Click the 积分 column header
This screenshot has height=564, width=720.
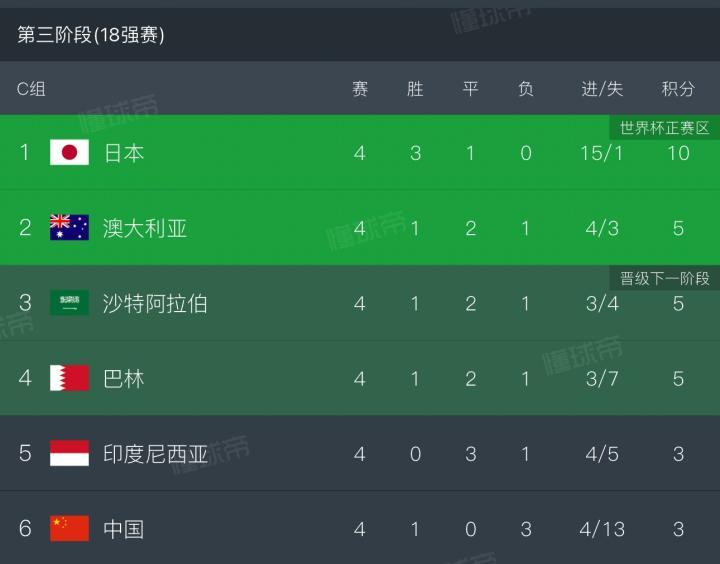(678, 89)
